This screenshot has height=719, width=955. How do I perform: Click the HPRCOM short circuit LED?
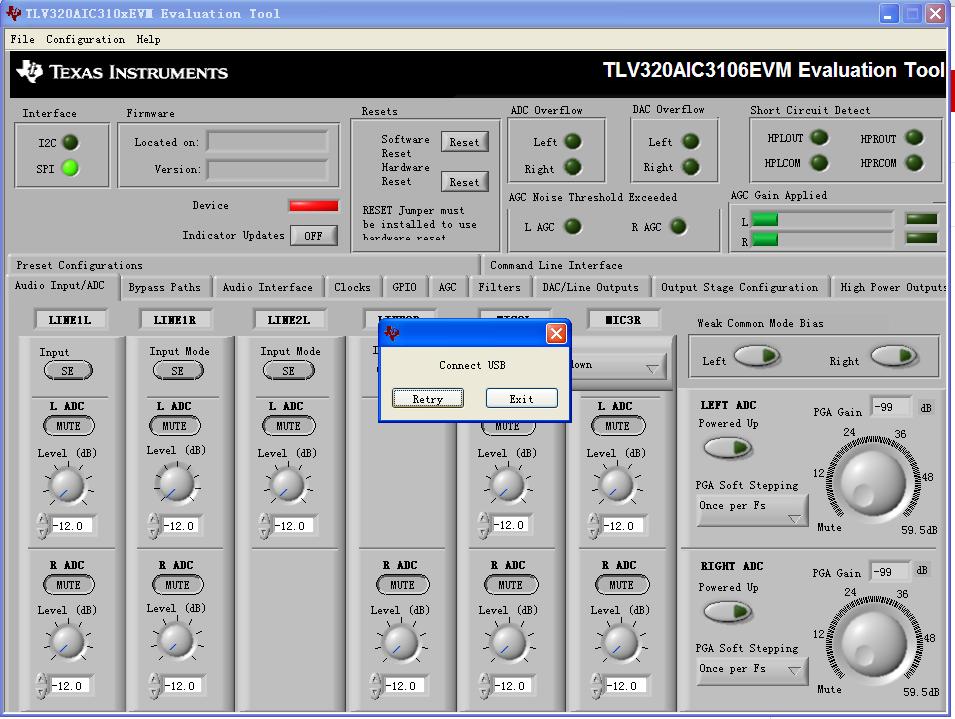click(x=914, y=163)
